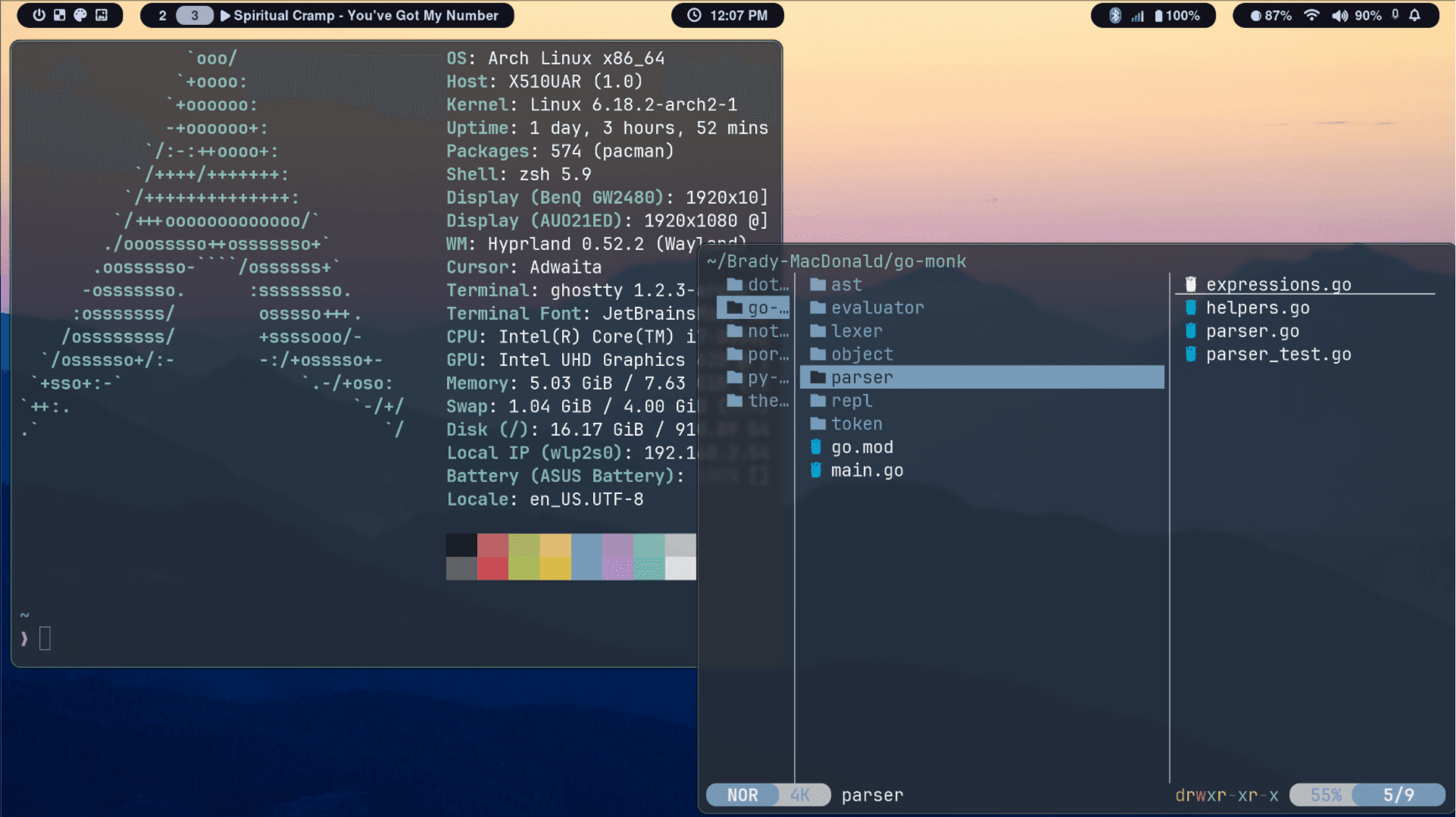Click the Wi-Fi icon in the status bar
Screen dimensions: 1456x817
point(1312,15)
